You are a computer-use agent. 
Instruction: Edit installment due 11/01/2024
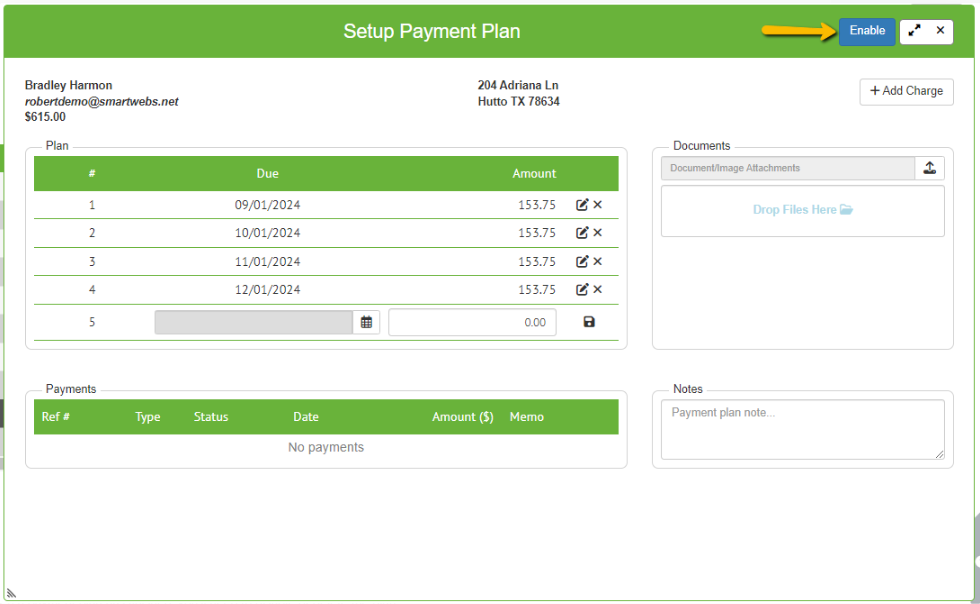pos(582,261)
